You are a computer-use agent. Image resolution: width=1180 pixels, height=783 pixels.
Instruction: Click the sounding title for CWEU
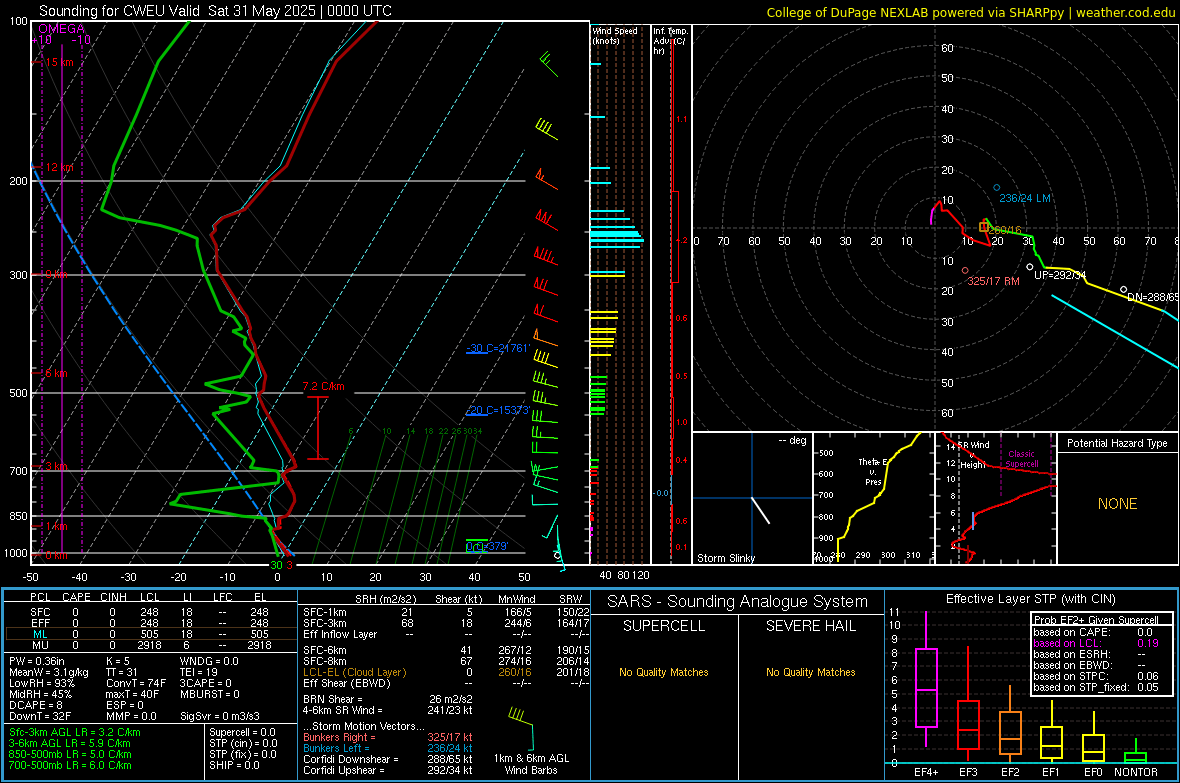[x=215, y=11]
